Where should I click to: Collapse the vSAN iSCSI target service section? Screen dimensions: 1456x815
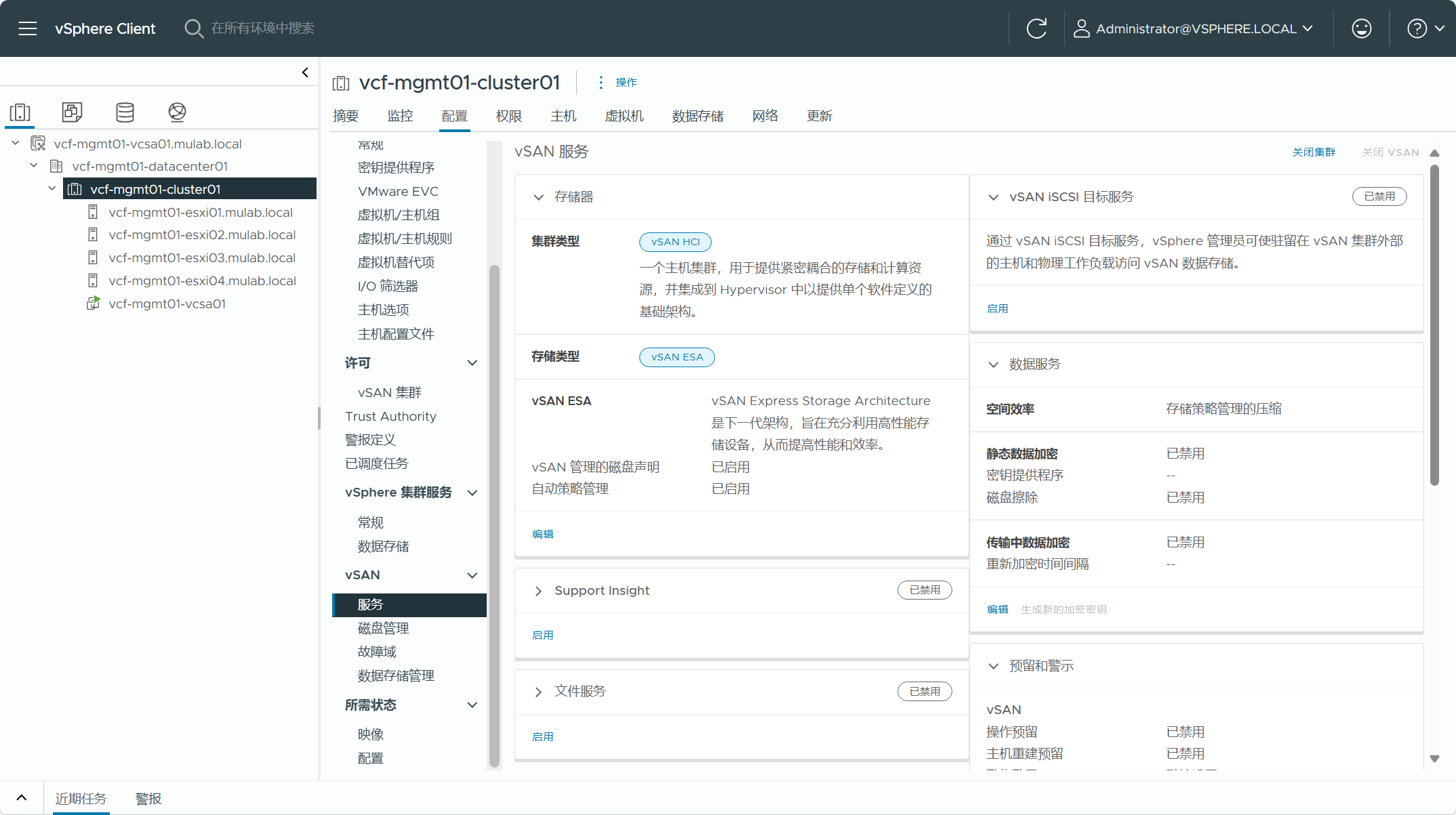coord(993,197)
